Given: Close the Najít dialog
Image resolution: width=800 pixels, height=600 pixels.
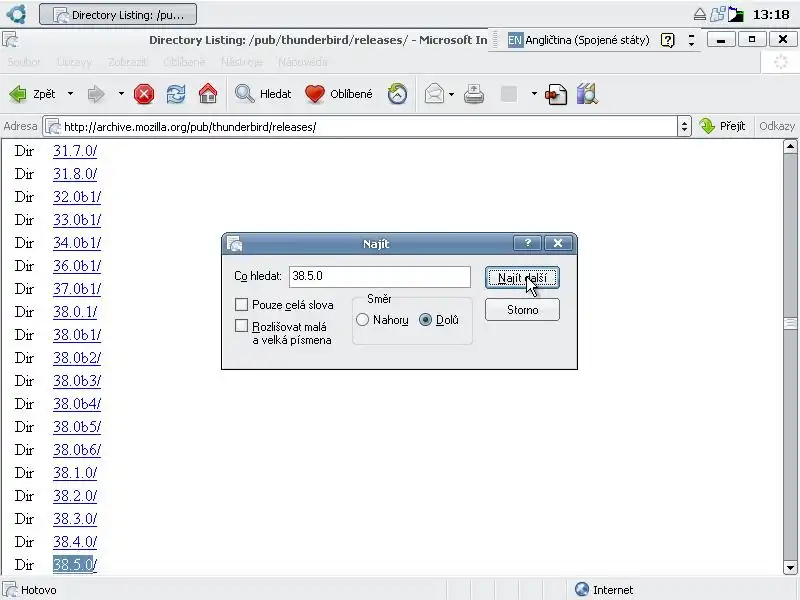Looking at the screenshot, I should (558, 243).
